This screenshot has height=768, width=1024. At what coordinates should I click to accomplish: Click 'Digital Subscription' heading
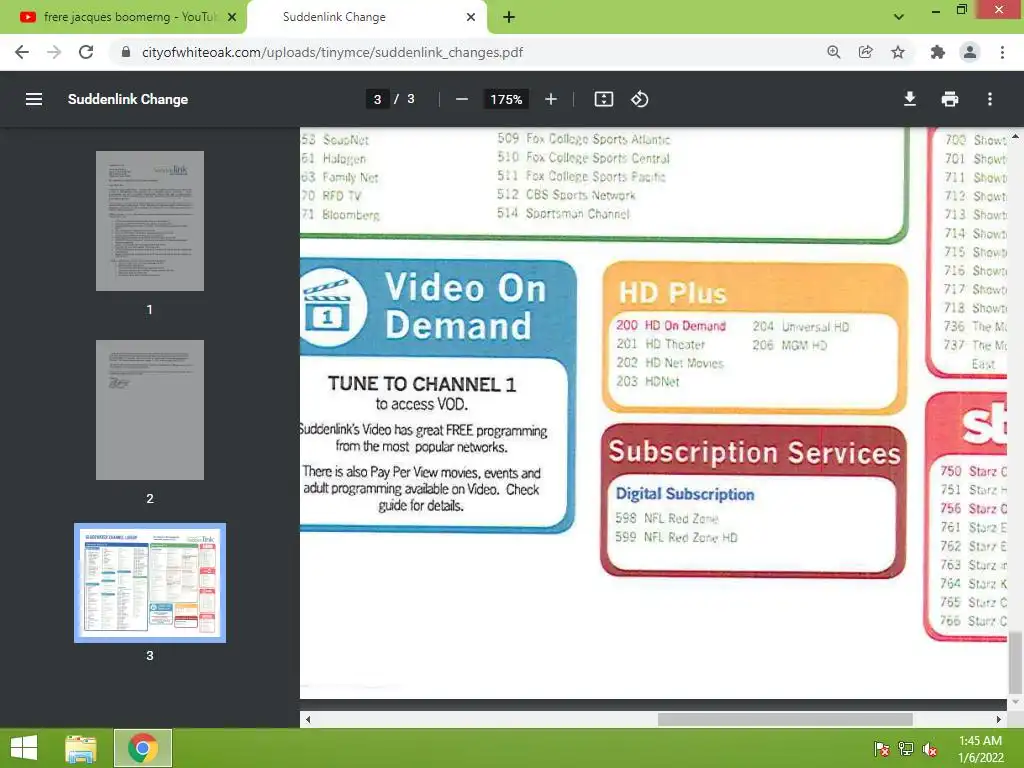[x=684, y=494]
